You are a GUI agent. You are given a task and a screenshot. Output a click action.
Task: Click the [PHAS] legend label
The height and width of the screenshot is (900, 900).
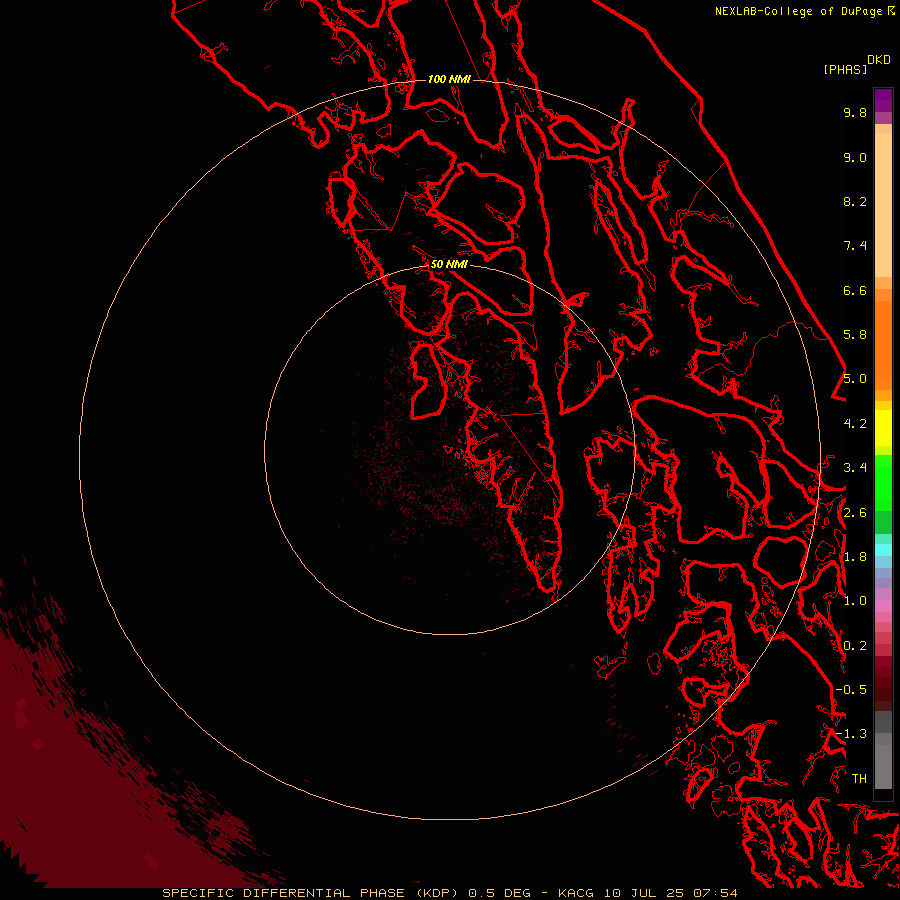(845, 70)
